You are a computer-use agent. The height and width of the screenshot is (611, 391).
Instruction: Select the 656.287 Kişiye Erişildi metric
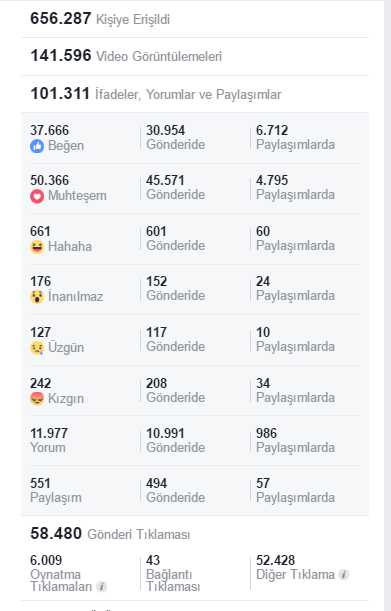tap(100, 19)
